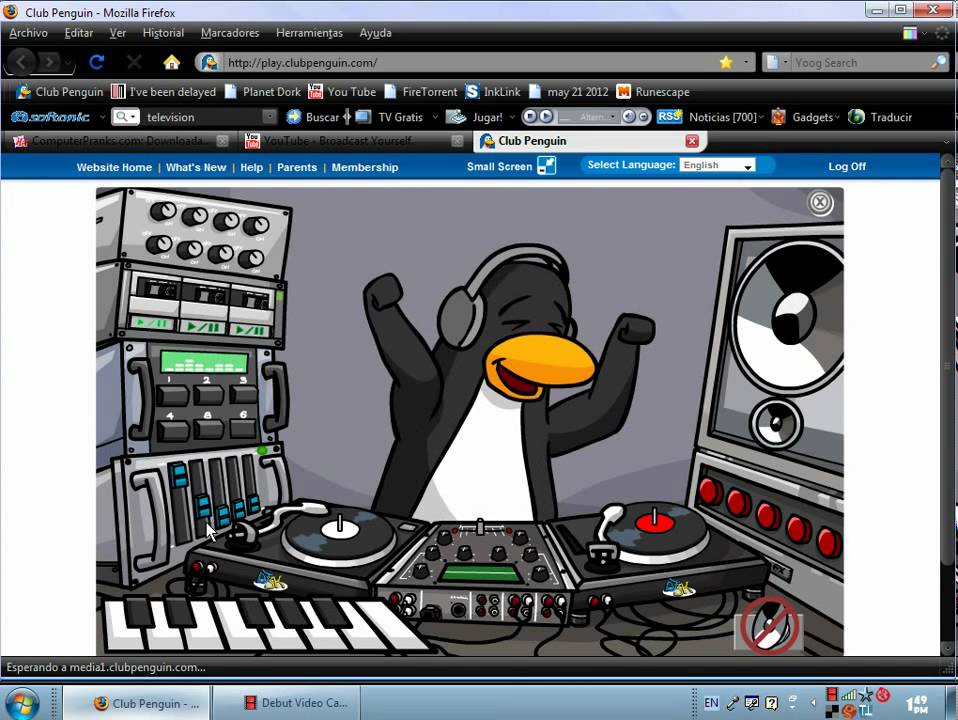Click the browser Reload icon

point(97,62)
